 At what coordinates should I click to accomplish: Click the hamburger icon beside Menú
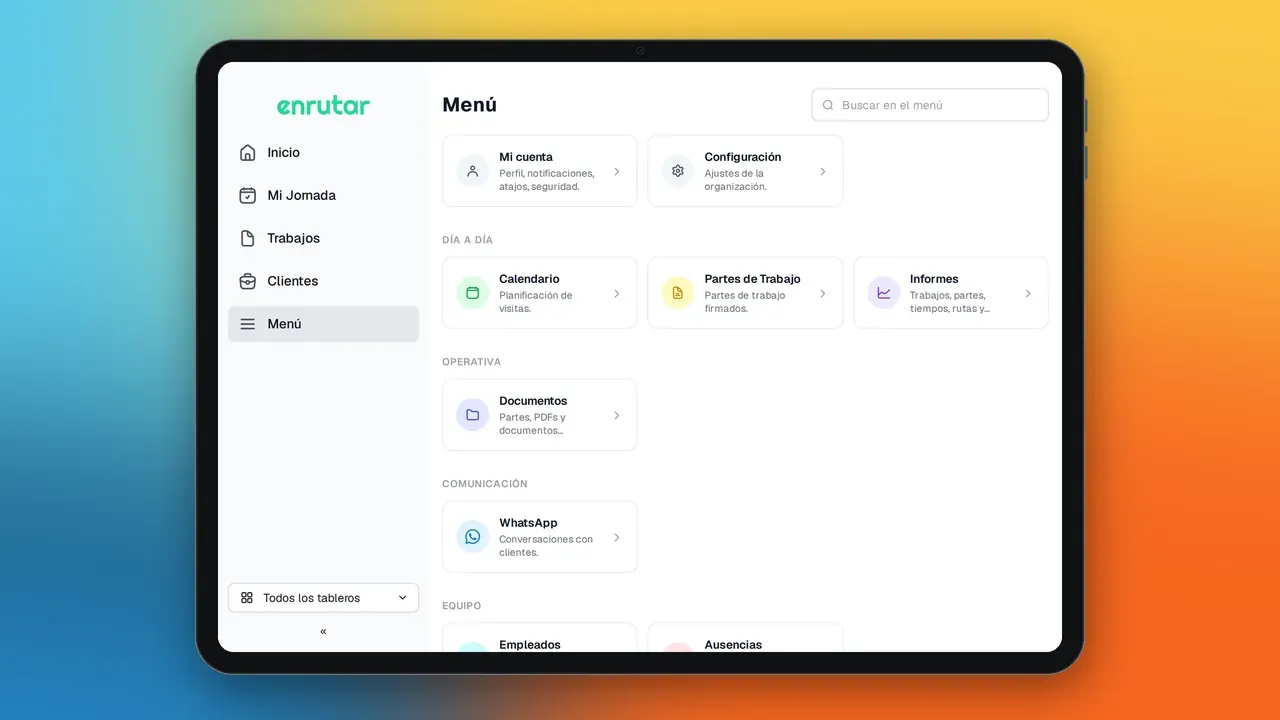pos(248,324)
